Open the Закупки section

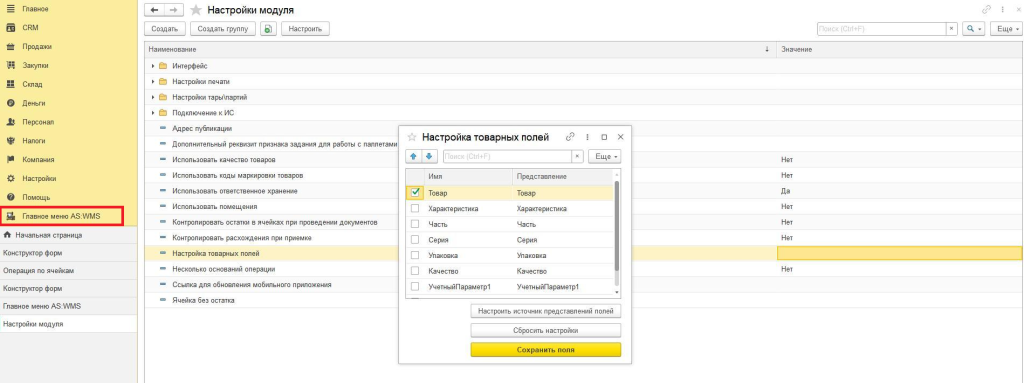pyautogui.click(x=35, y=65)
